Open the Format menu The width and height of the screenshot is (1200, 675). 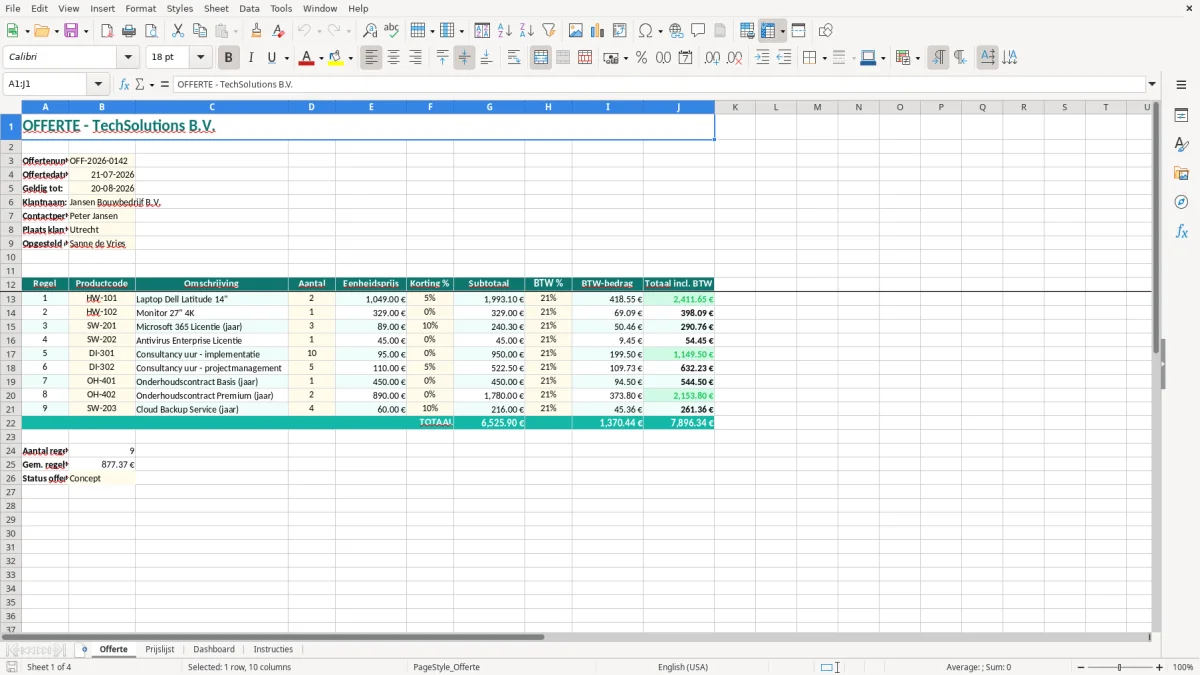click(x=141, y=8)
